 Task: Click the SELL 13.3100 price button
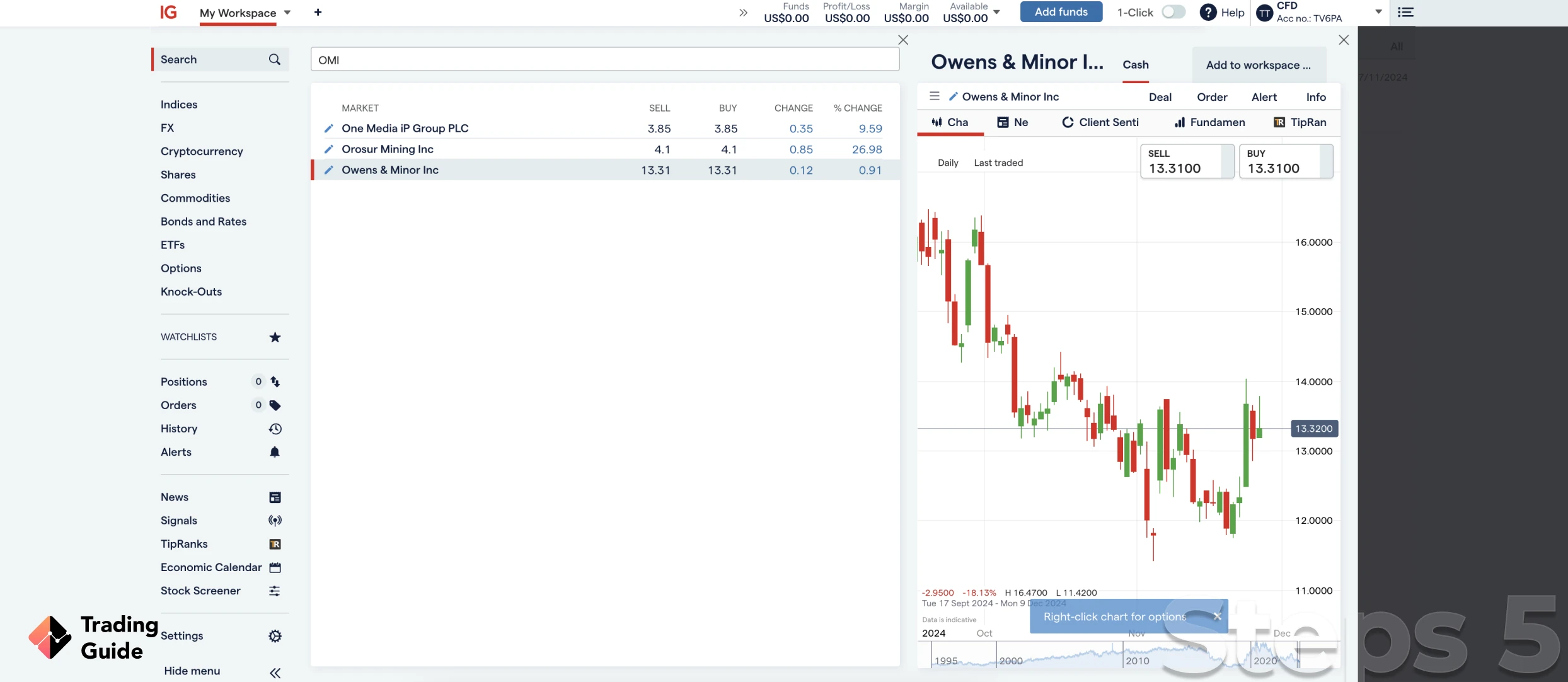coord(1187,161)
